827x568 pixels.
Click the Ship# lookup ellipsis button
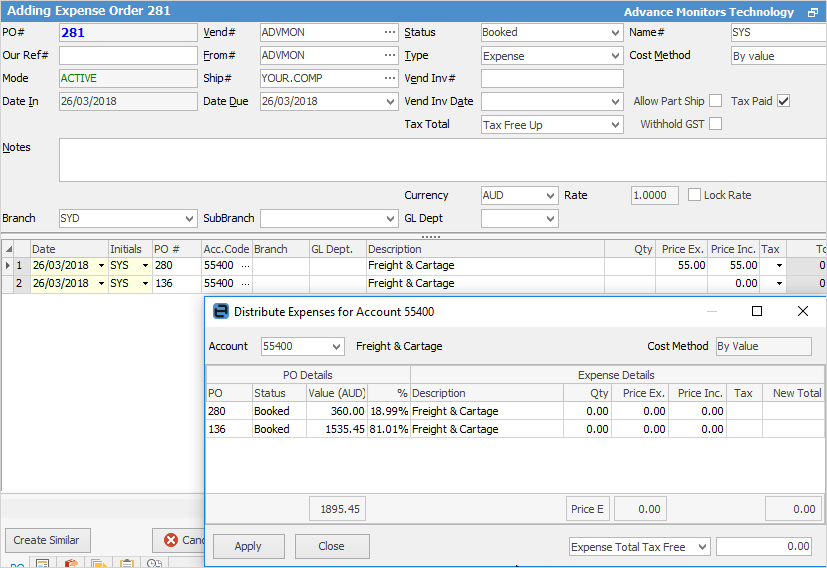[389, 79]
